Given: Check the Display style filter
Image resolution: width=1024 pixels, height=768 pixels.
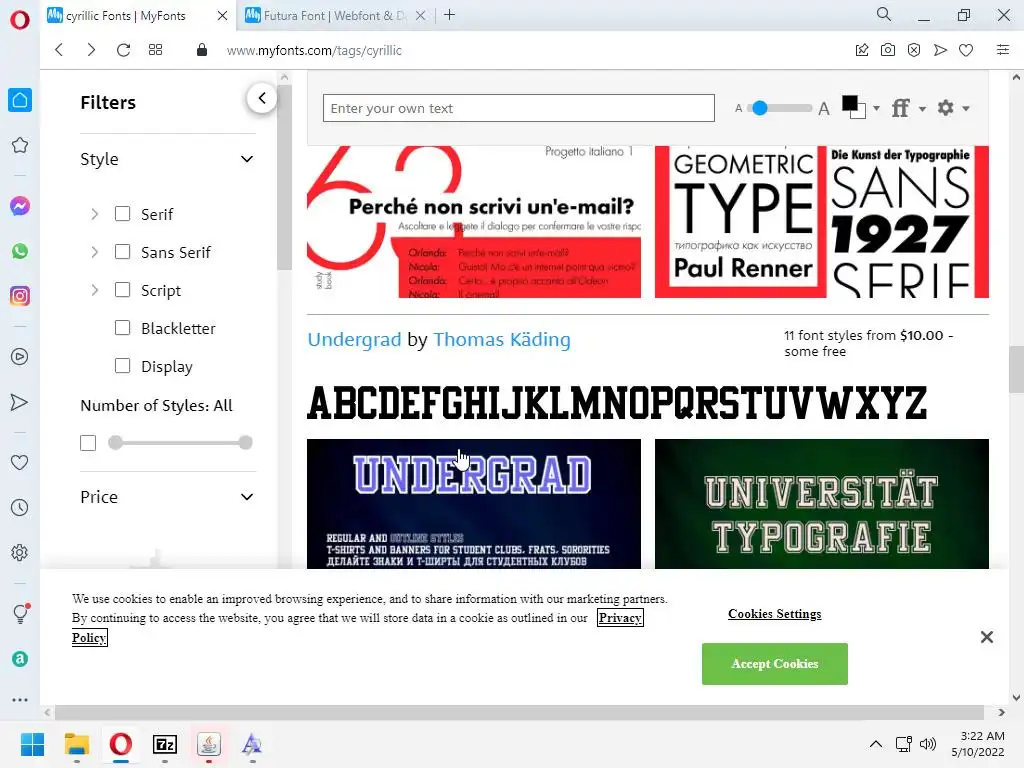Looking at the screenshot, I should (x=122, y=365).
